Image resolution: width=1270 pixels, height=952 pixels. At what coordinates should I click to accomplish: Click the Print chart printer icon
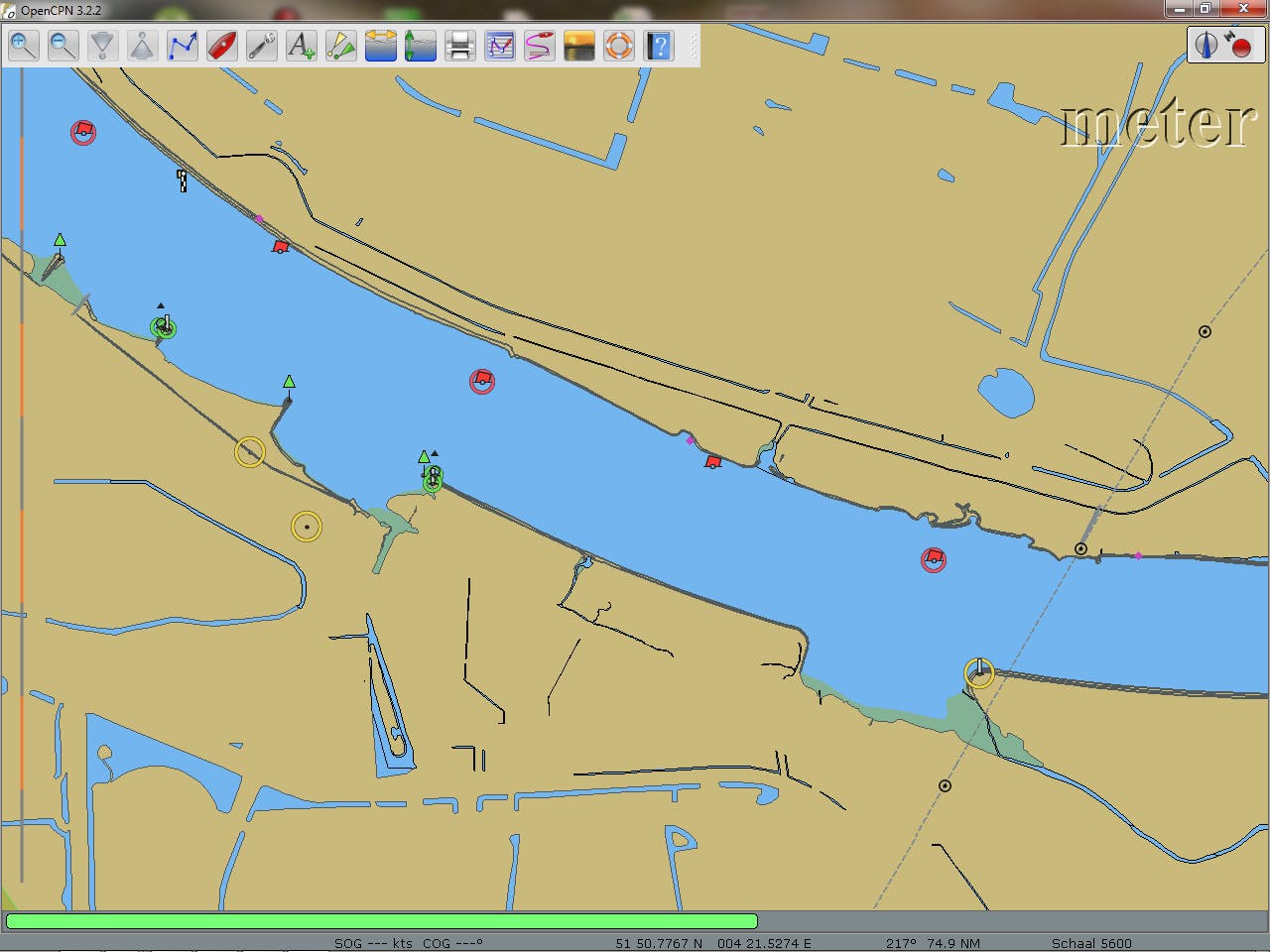coord(460,46)
